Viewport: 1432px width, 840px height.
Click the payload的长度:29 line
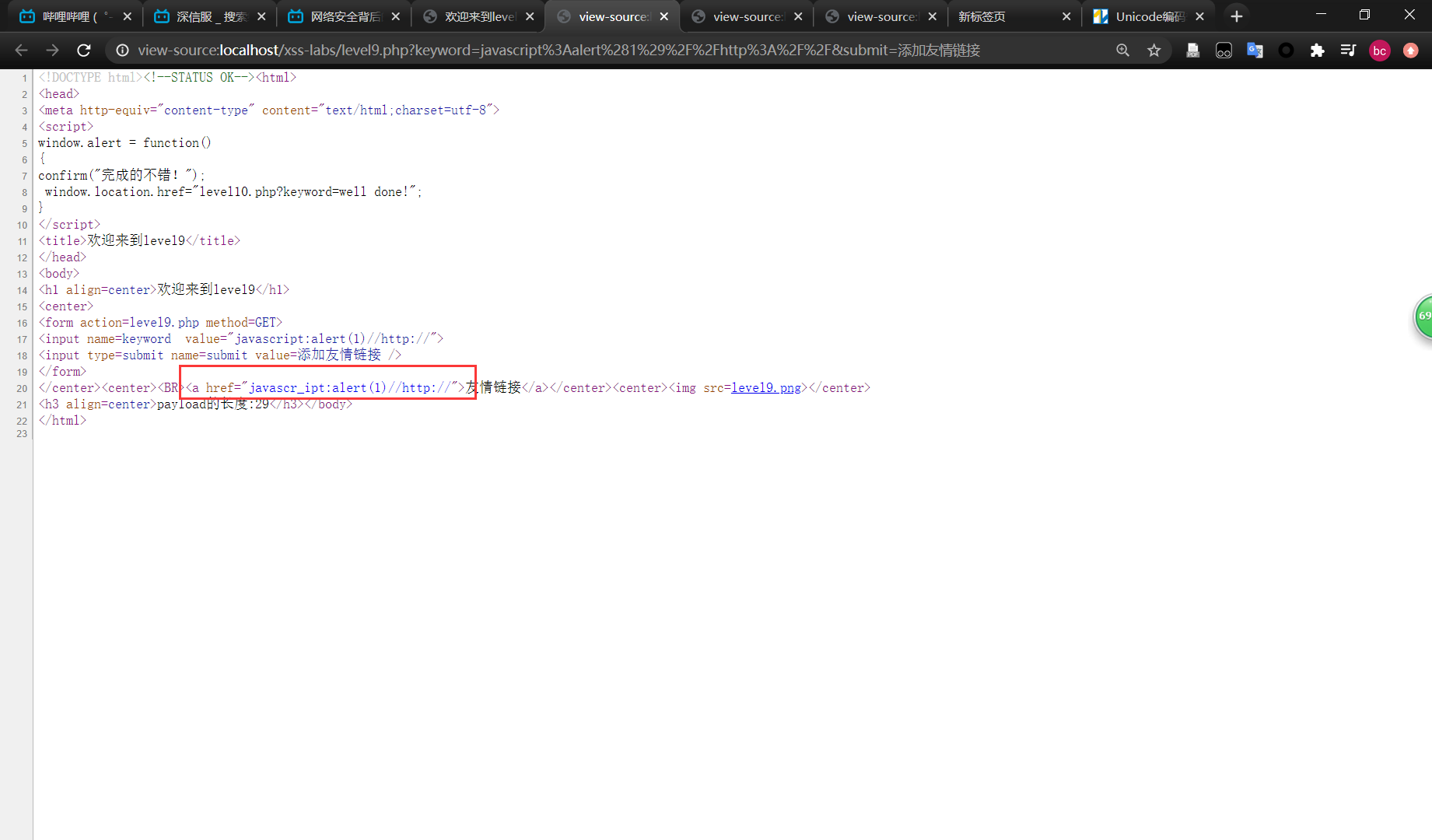[x=195, y=404]
